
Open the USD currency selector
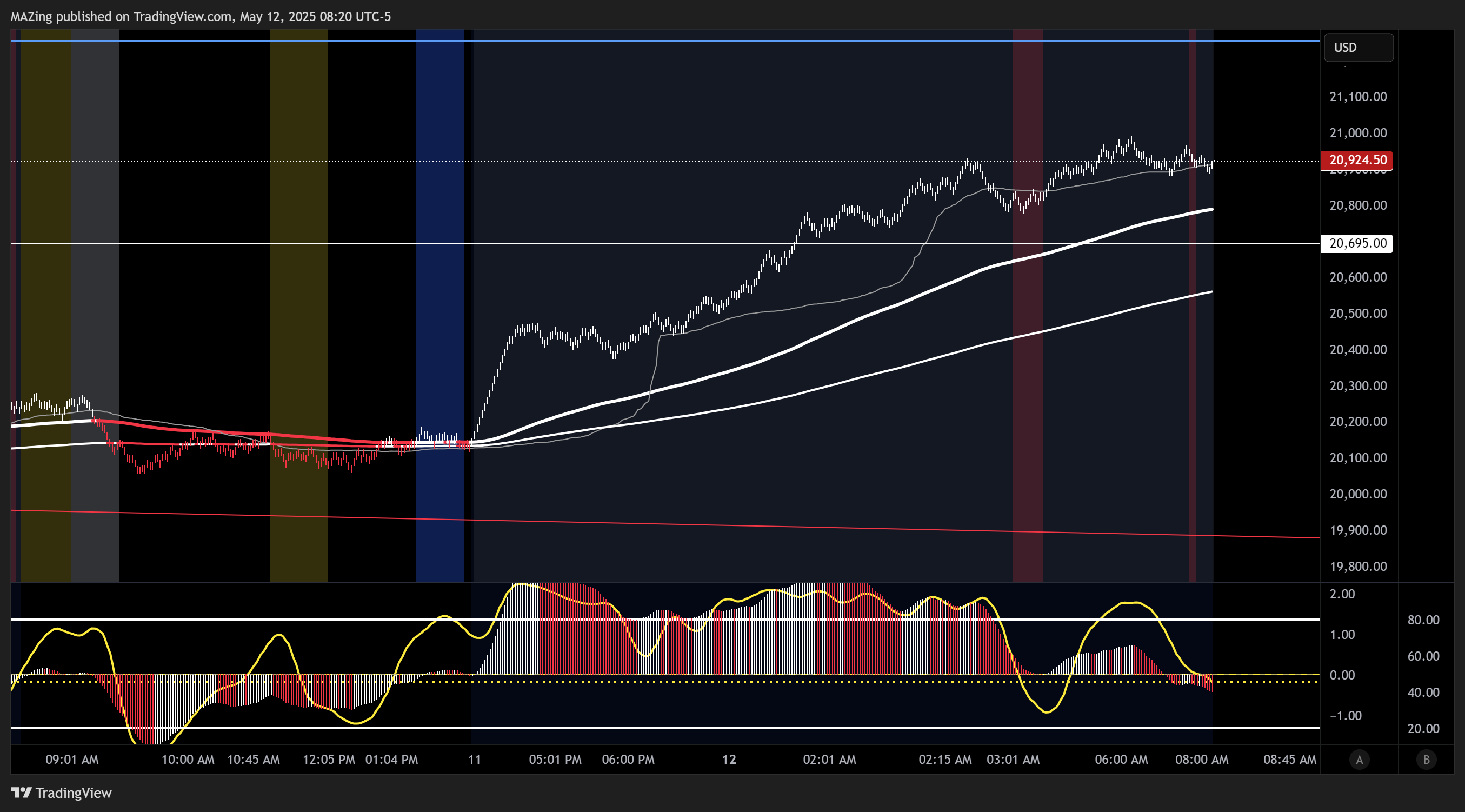tap(1359, 47)
